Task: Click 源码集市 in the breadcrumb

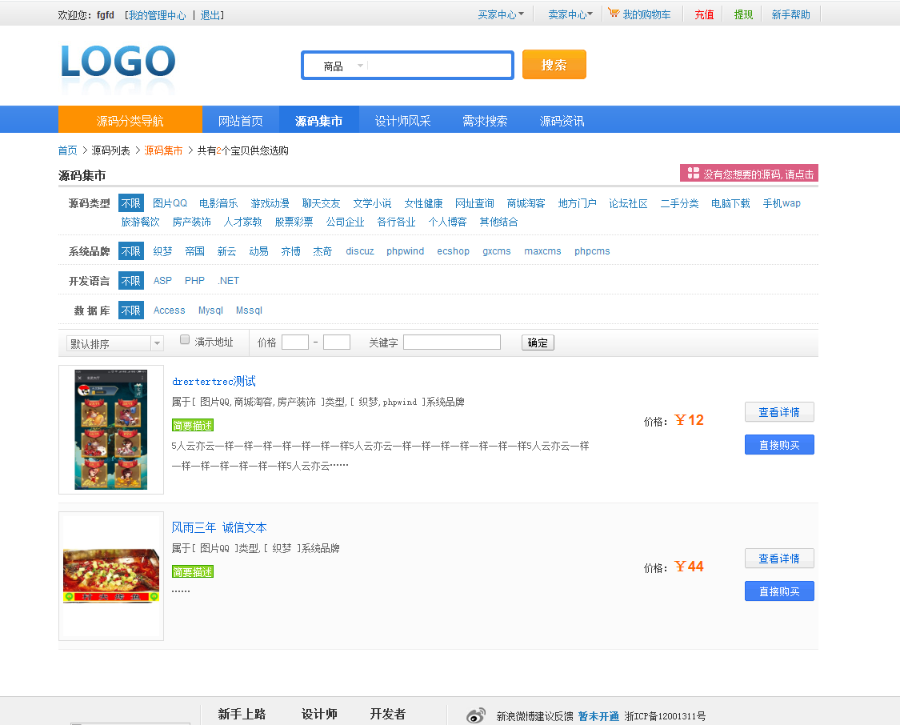Action: click(x=164, y=150)
